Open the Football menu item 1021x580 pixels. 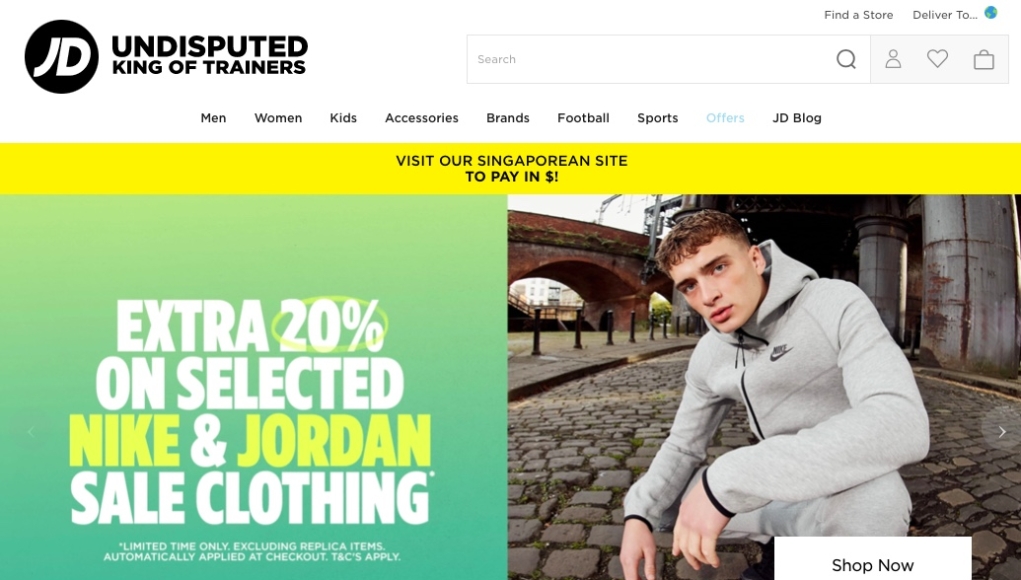point(583,118)
